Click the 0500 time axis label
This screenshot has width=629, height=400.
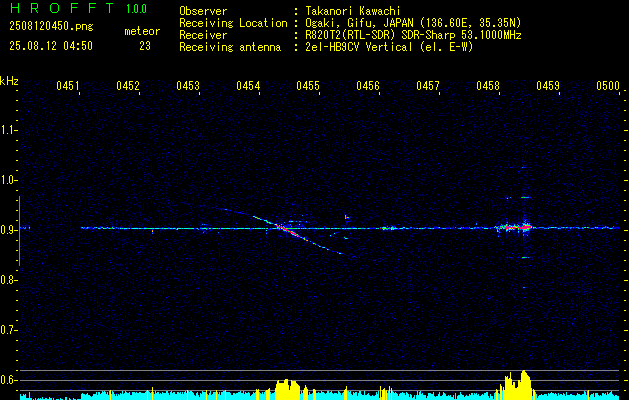608,85
